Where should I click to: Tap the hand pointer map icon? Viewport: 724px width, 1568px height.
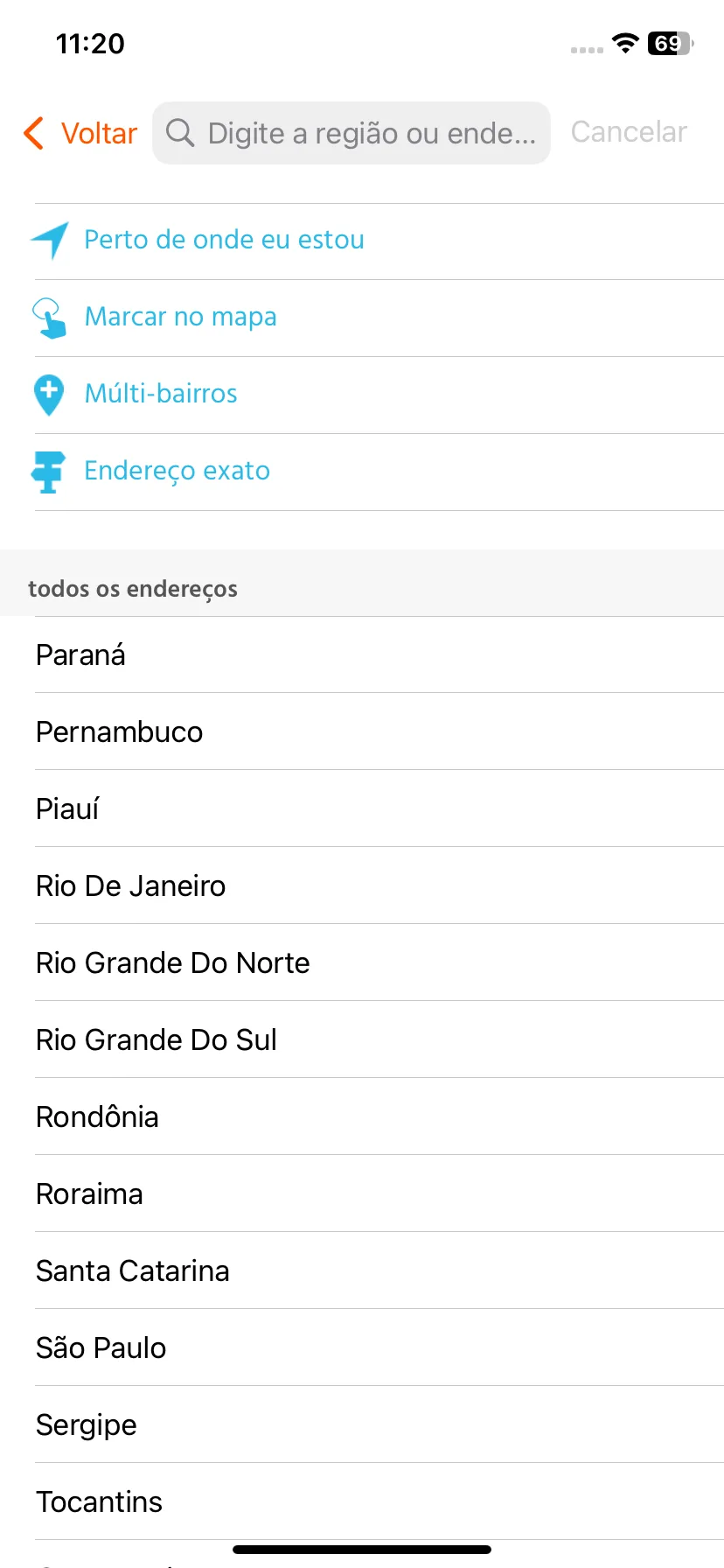tap(49, 318)
